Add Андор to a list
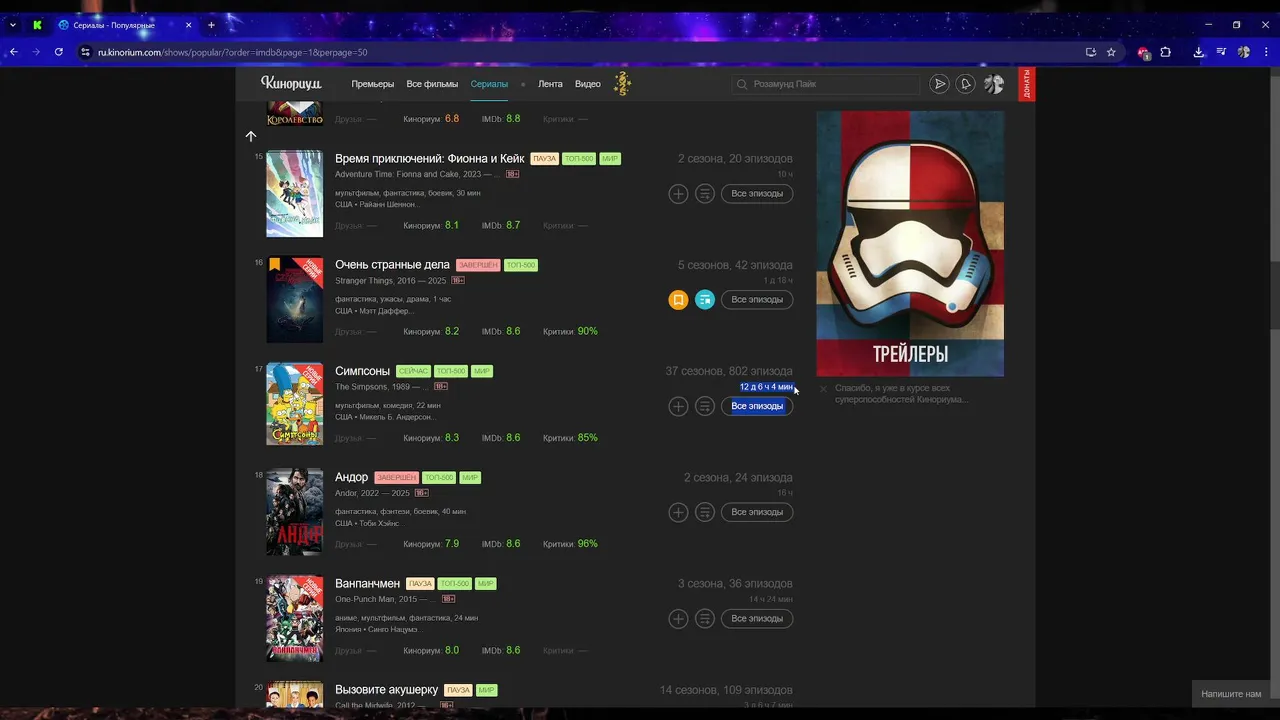This screenshot has height=720, width=1280. click(705, 512)
